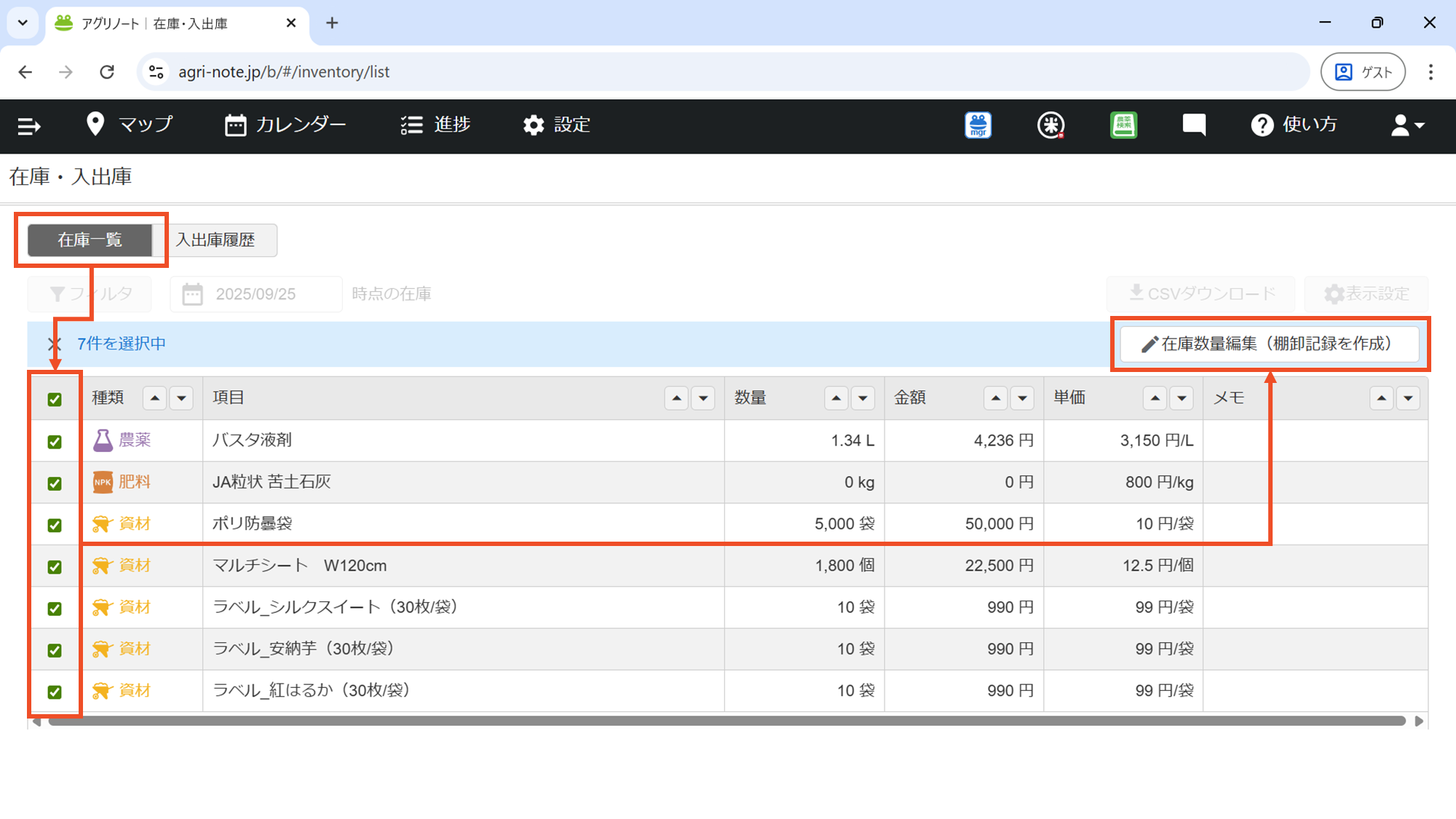The height and width of the screenshot is (819, 1456).
Task: Sort 数量 column descending
Action: pyautogui.click(x=863, y=398)
